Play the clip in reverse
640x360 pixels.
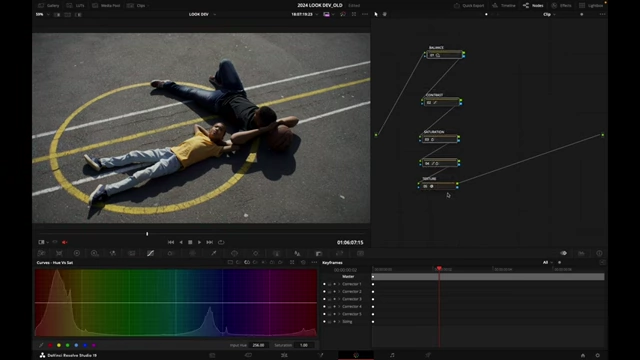pos(181,242)
